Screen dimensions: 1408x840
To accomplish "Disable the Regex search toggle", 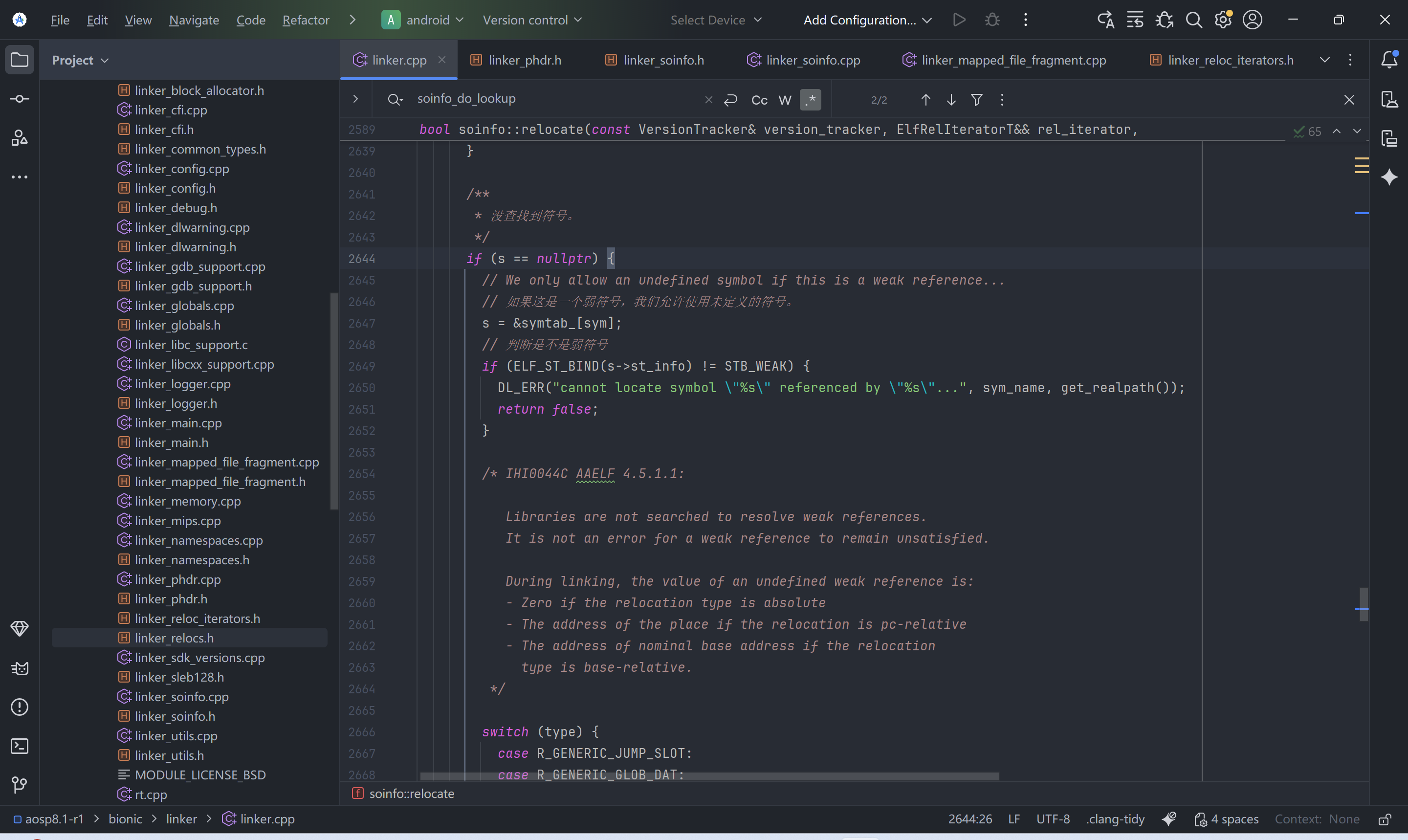I will pos(811,100).
